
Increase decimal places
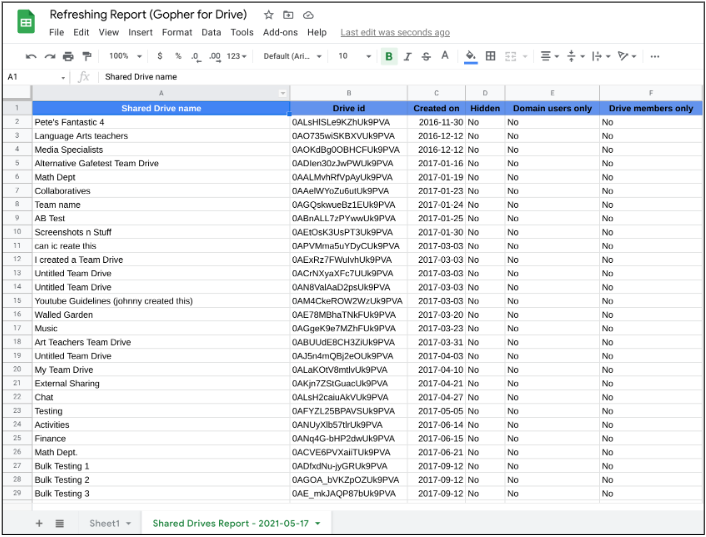click(x=215, y=57)
